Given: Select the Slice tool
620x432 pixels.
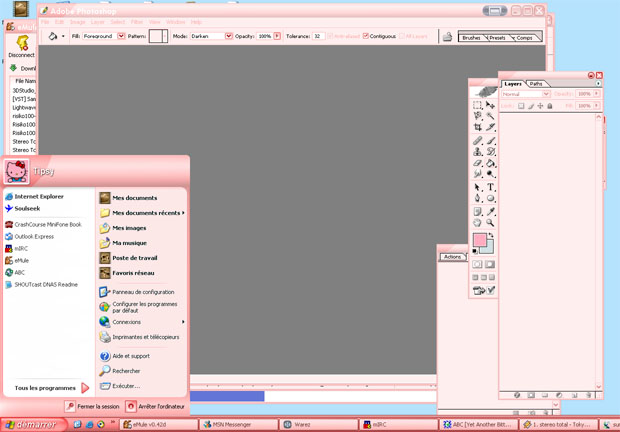Looking at the screenshot, I should click(490, 127).
